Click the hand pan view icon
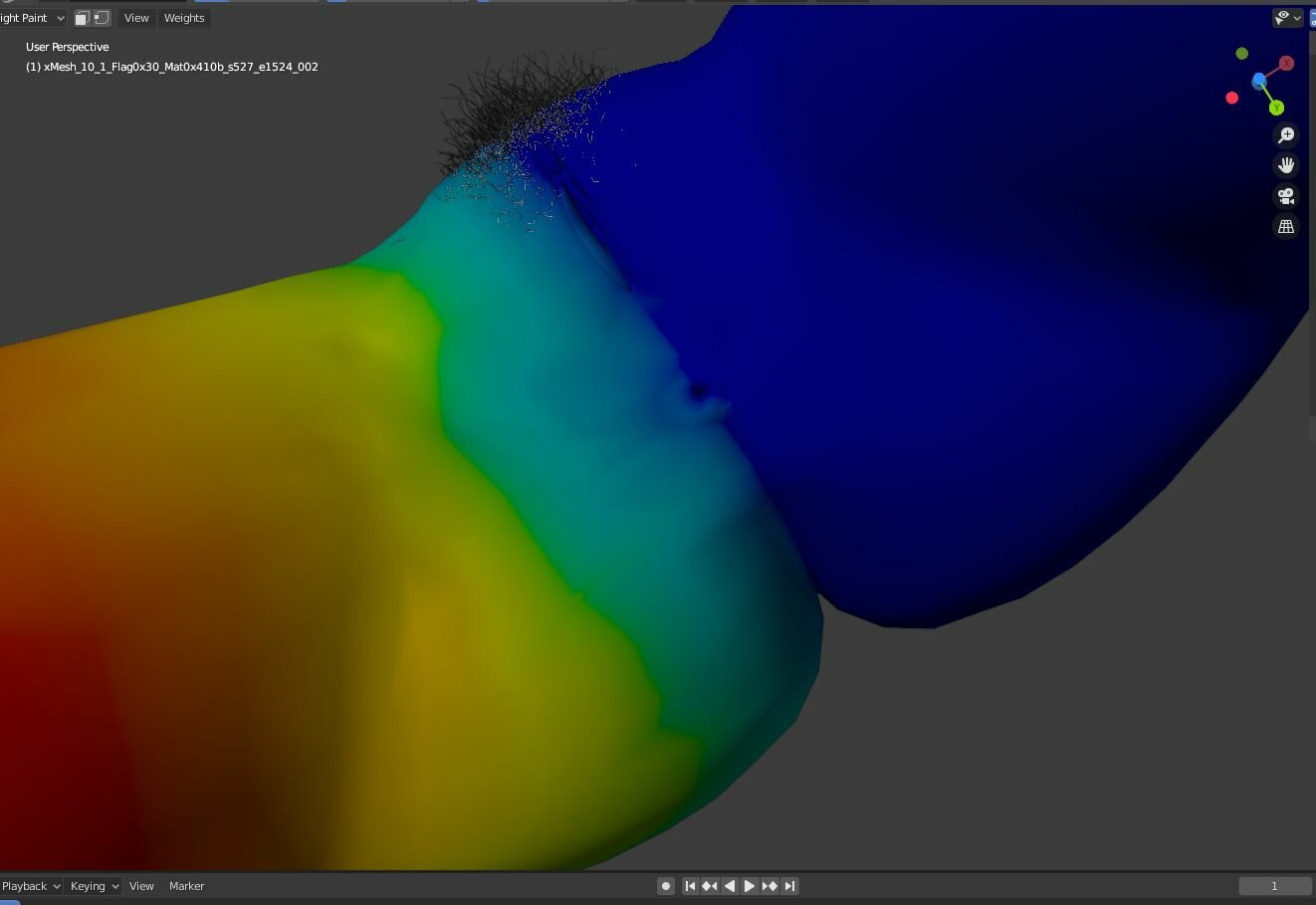The height and width of the screenshot is (905, 1316). coord(1286,165)
